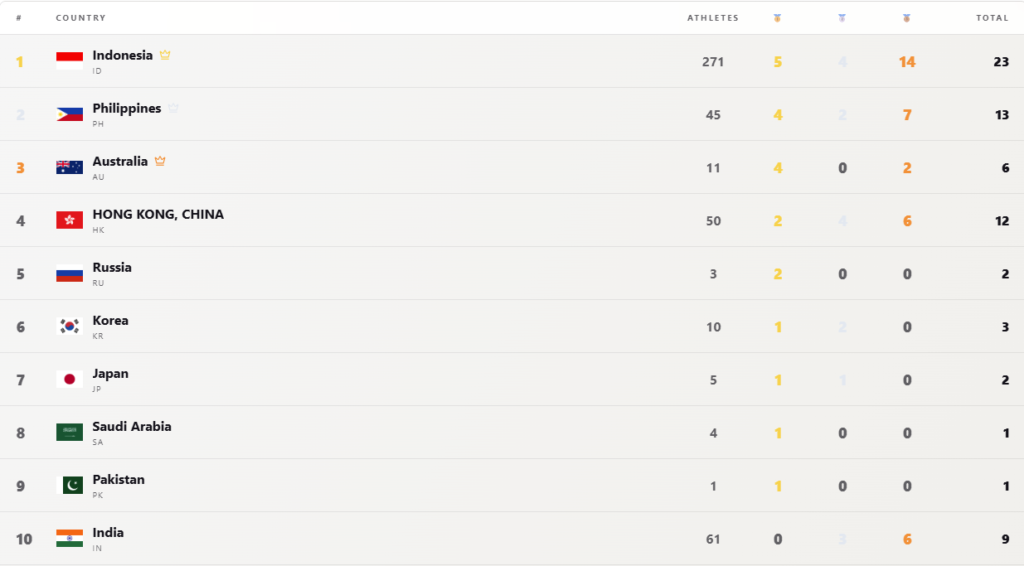Screen dimensions: 1024x566
Task: Click the Indonesia flag icon
Action: [69, 61]
